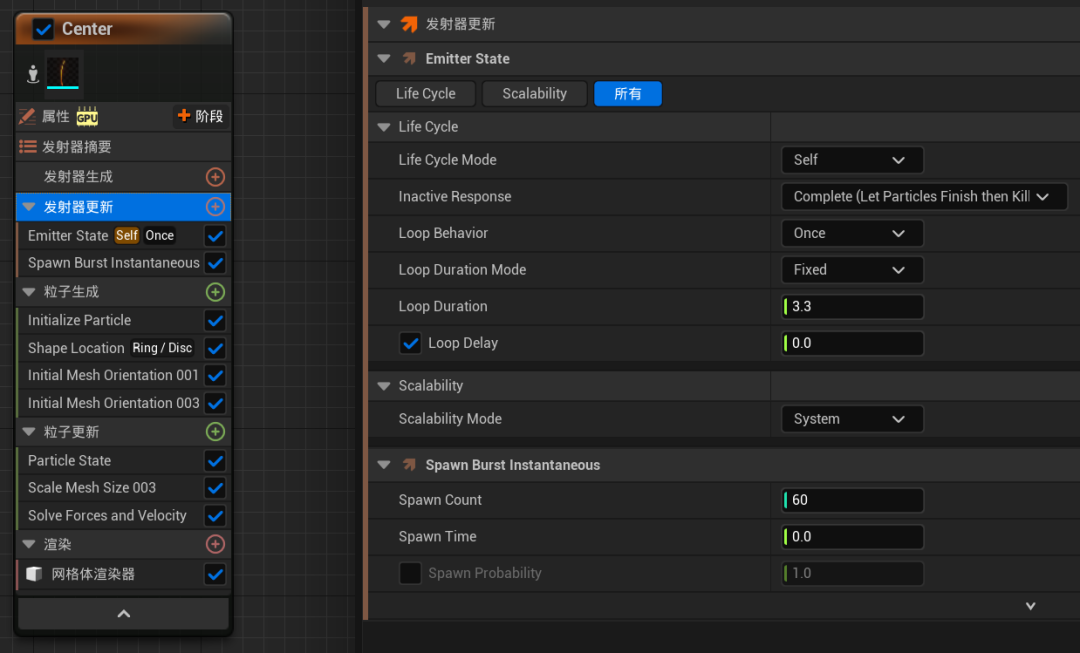This screenshot has height=653, width=1080.
Task: Select the 所有 filter tab
Action: tap(627, 94)
